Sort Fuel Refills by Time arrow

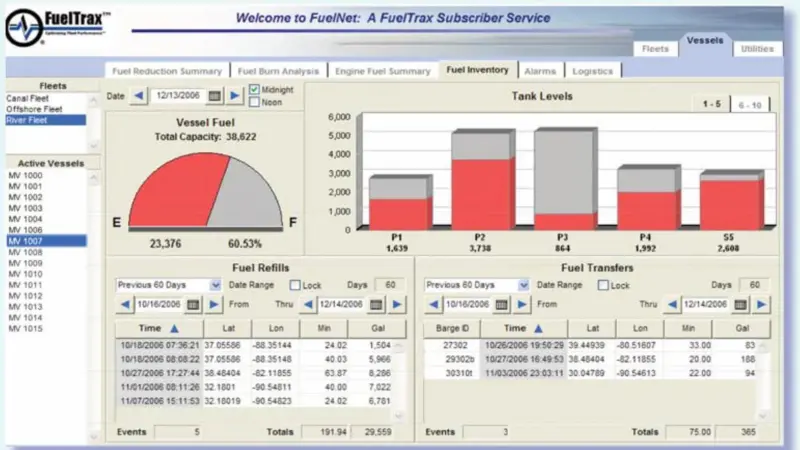tap(174, 329)
